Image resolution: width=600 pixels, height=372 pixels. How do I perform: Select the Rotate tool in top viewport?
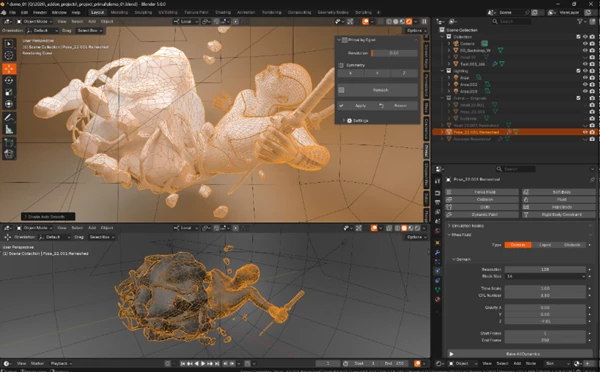coord(9,80)
